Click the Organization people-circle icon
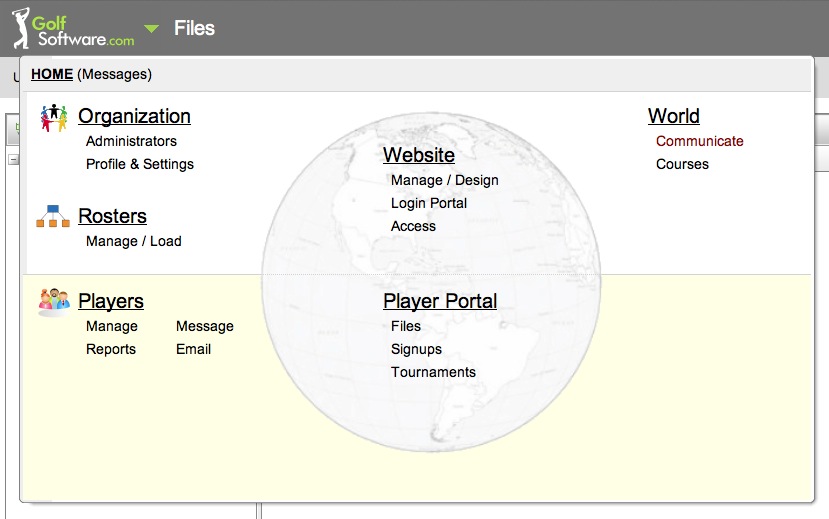 (53, 118)
